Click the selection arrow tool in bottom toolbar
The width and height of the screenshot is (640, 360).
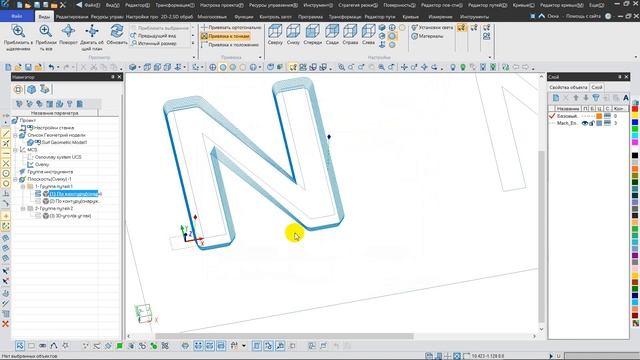20,346
